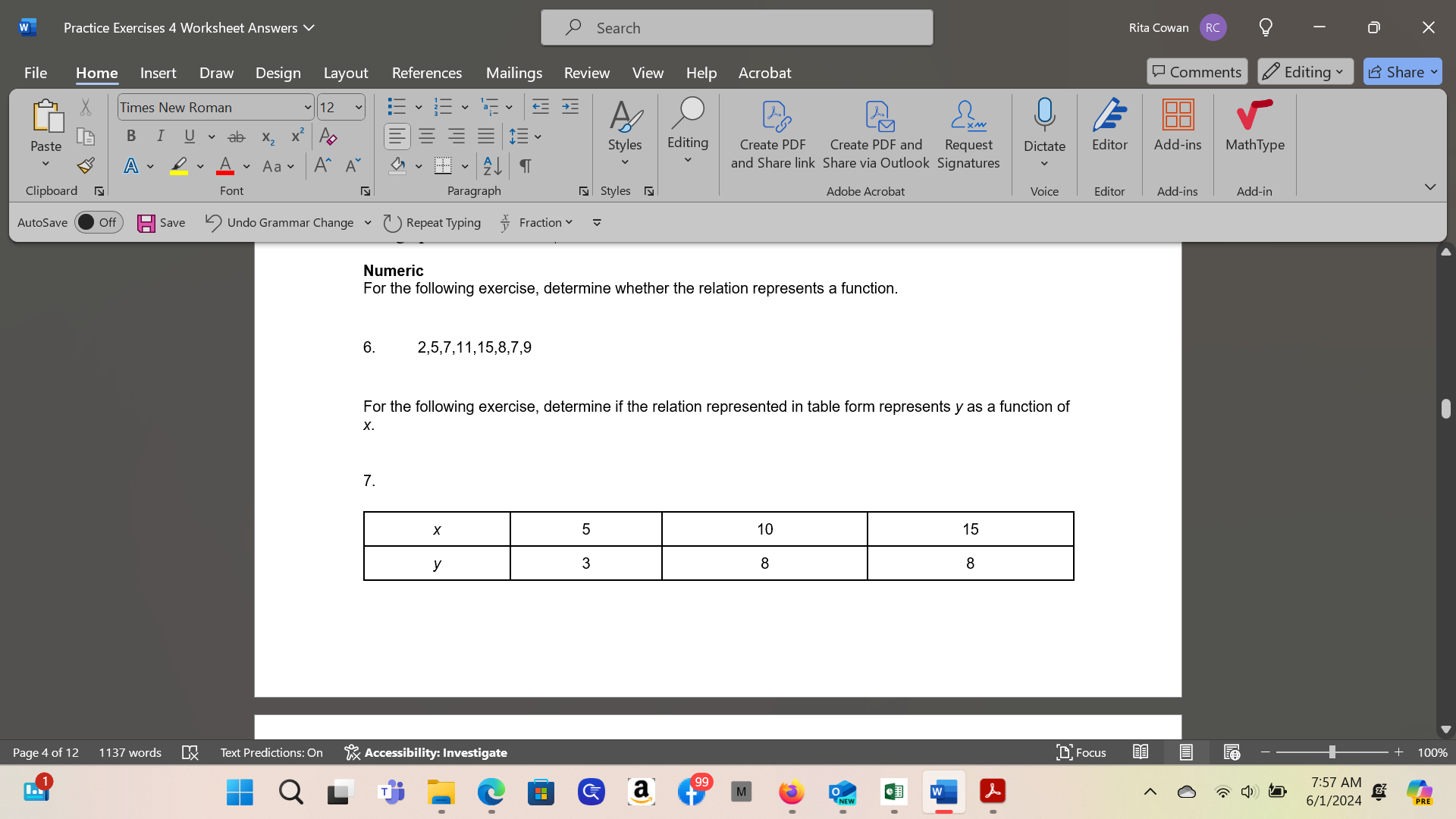
Task: Click Request Signatures icon
Action: click(968, 134)
